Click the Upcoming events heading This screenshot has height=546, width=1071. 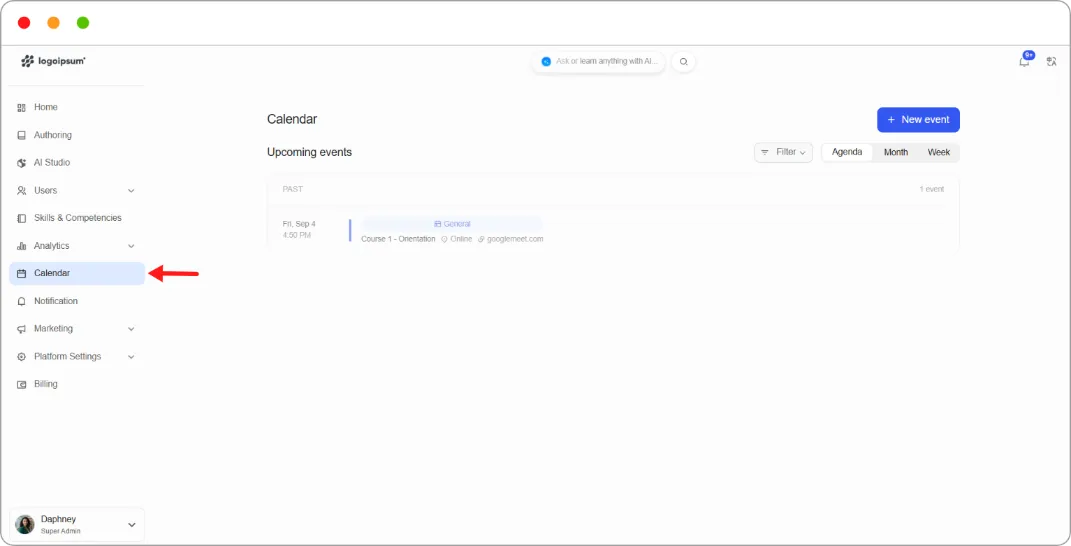[x=309, y=152]
